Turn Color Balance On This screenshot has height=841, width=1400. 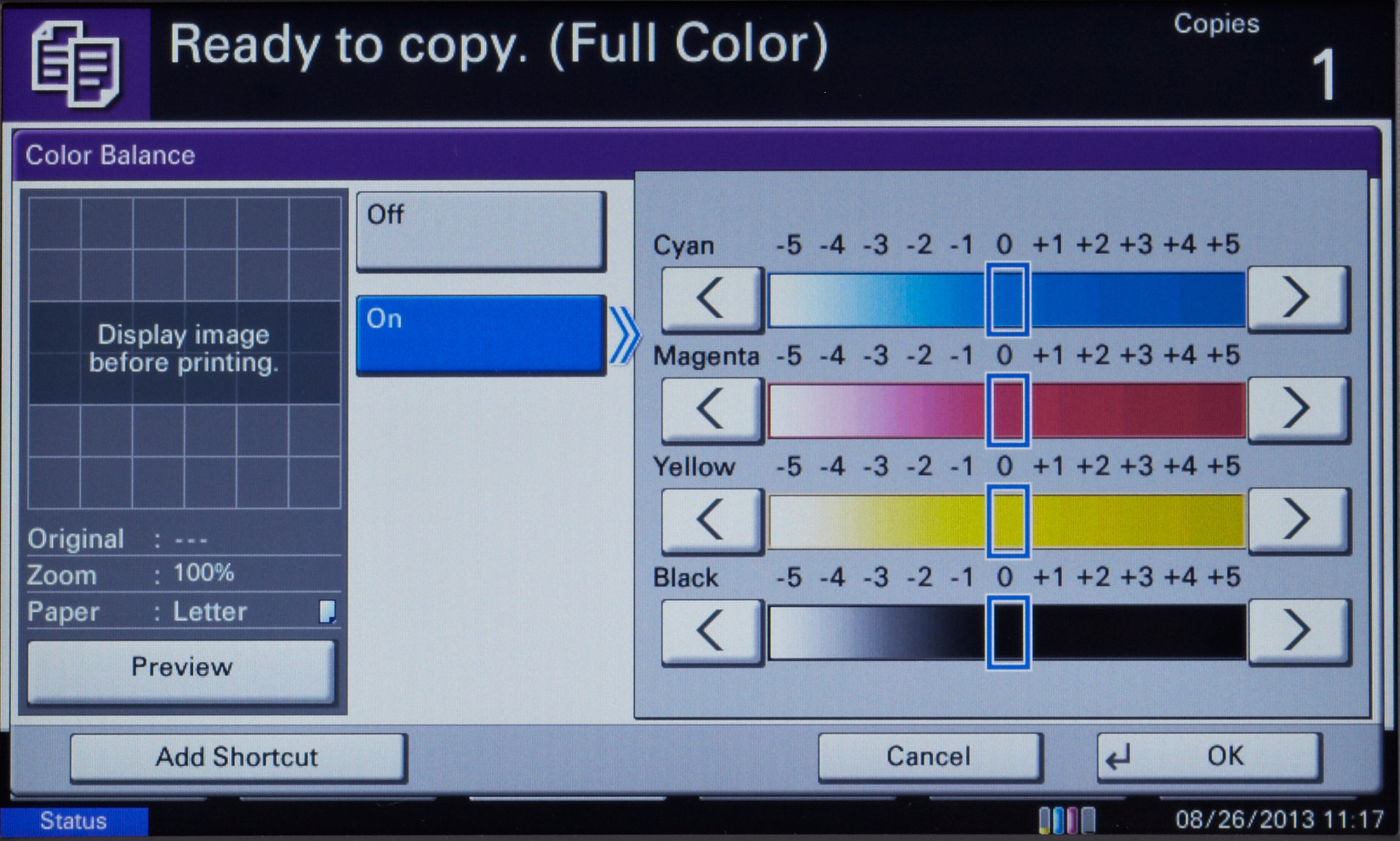[x=481, y=335]
